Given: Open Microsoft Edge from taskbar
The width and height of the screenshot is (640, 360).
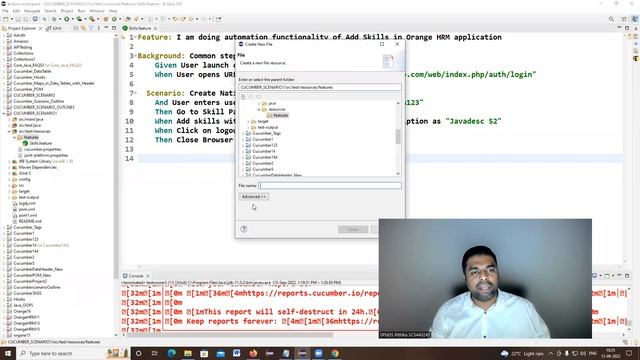Looking at the screenshot, I should (x=171, y=353).
